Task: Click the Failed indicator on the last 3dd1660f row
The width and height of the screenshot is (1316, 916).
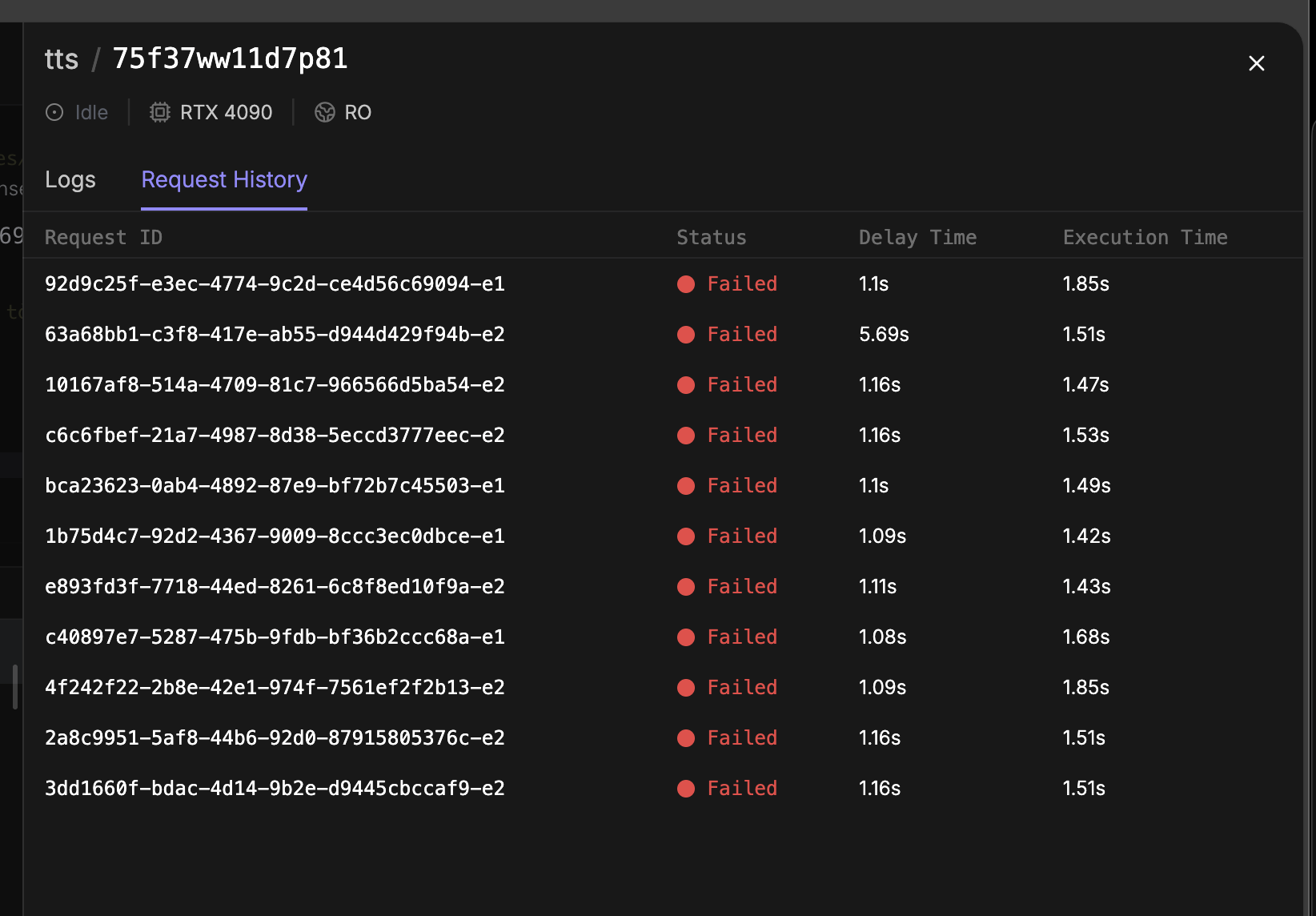Action: click(x=686, y=789)
